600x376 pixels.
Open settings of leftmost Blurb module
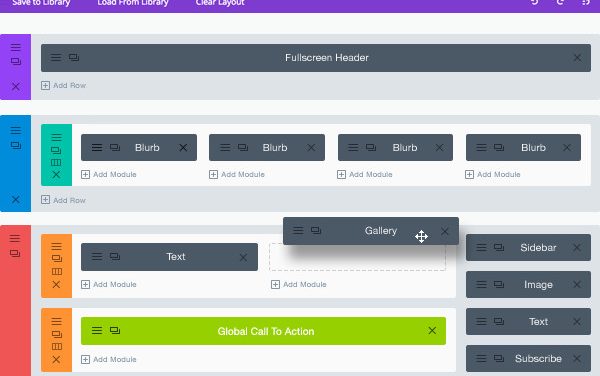point(97,148)
